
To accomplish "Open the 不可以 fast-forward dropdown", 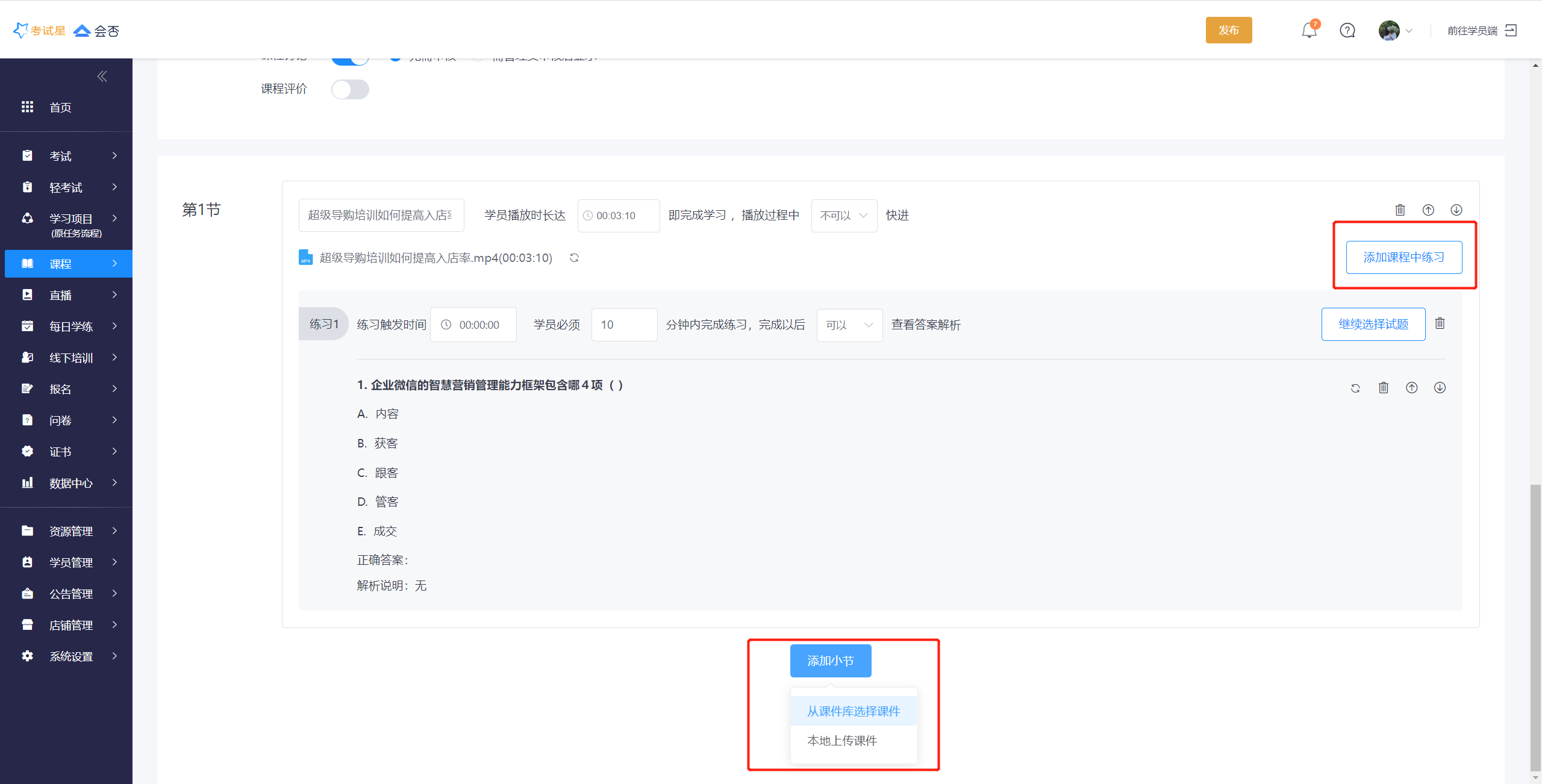I will [844, 216].
